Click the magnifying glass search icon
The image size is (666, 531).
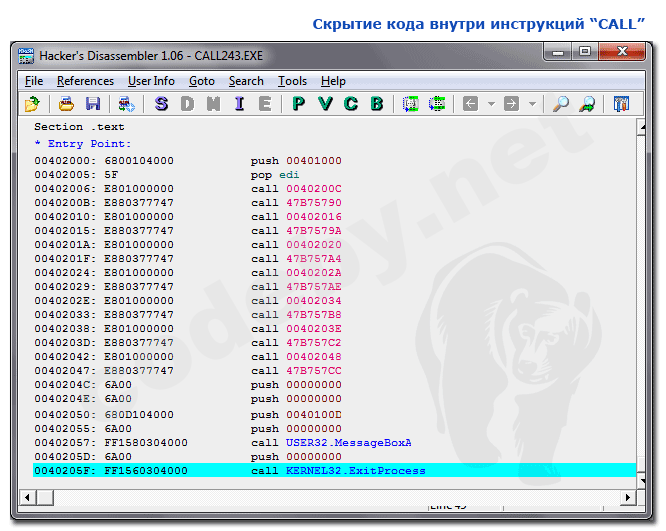pos(561,104)
